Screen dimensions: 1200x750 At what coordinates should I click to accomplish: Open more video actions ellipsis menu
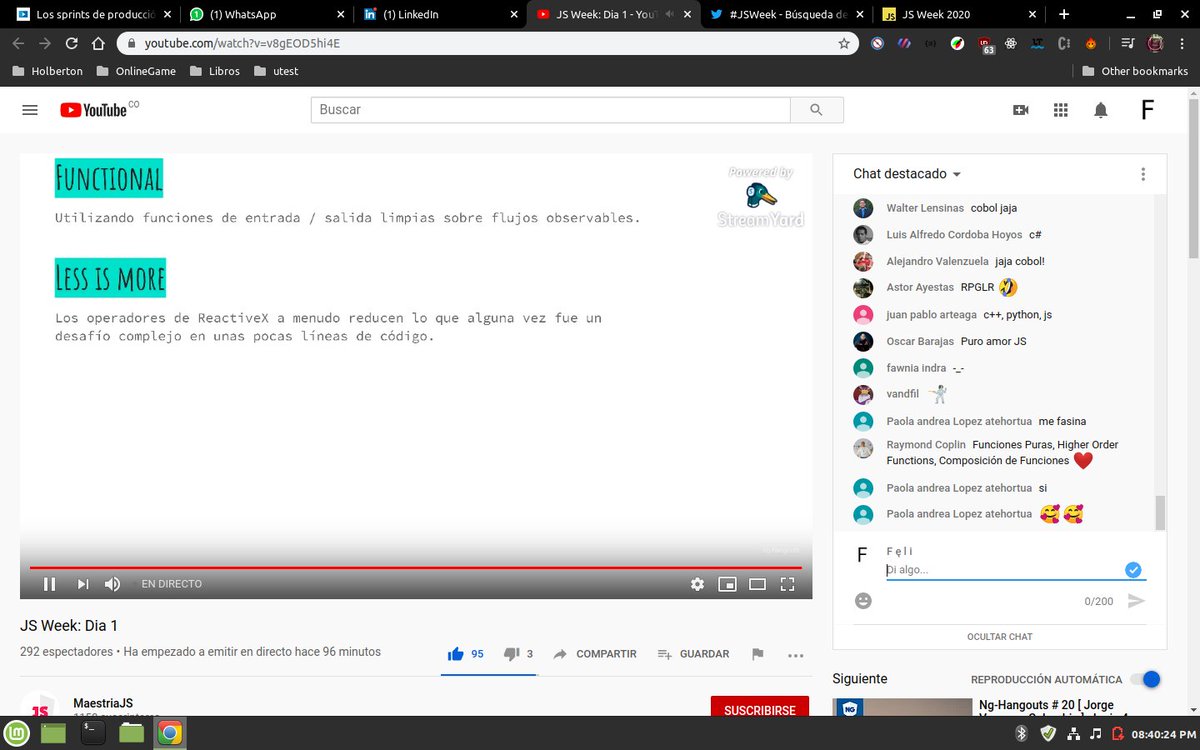click(x=795, y=654)
